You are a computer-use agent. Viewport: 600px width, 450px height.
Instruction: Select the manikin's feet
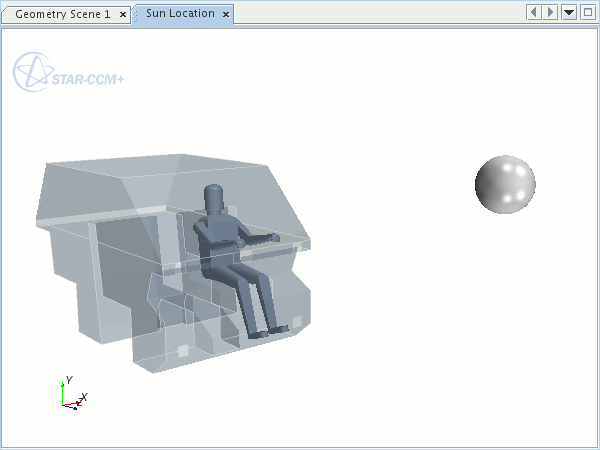(x=265, y=332)
